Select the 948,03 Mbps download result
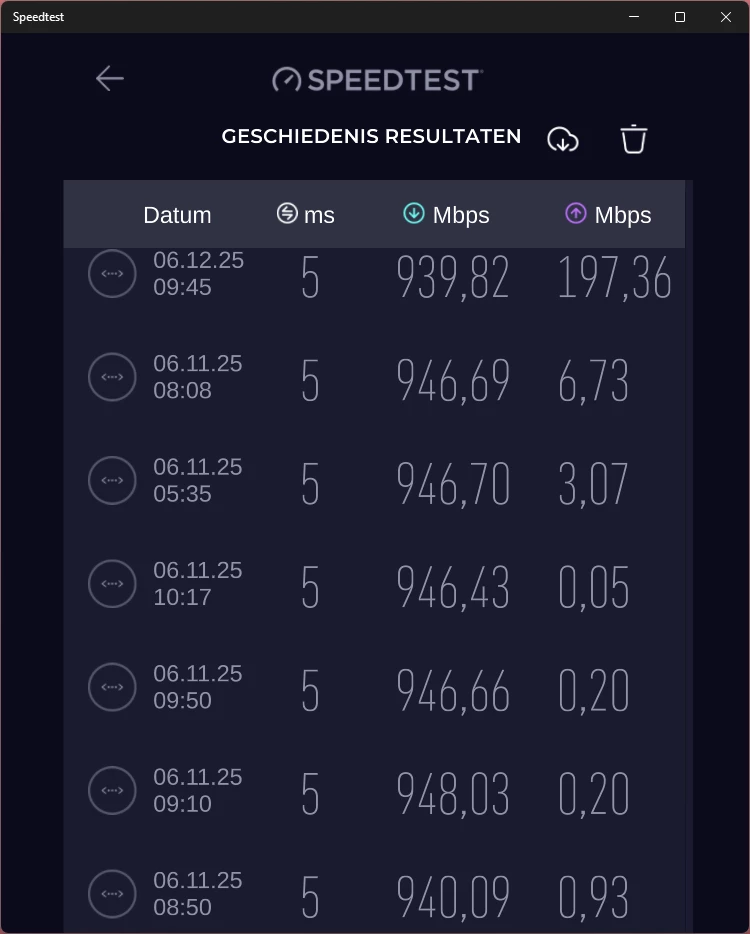Image resolution: width=750 pixels, height=934 pixels. click(453, 794)
